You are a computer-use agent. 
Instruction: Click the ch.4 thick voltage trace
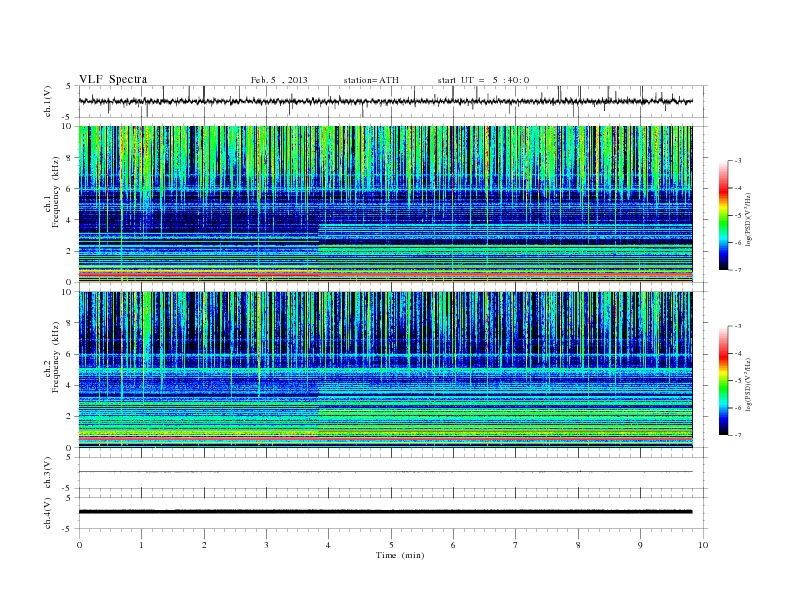click(x=386, y=512)
